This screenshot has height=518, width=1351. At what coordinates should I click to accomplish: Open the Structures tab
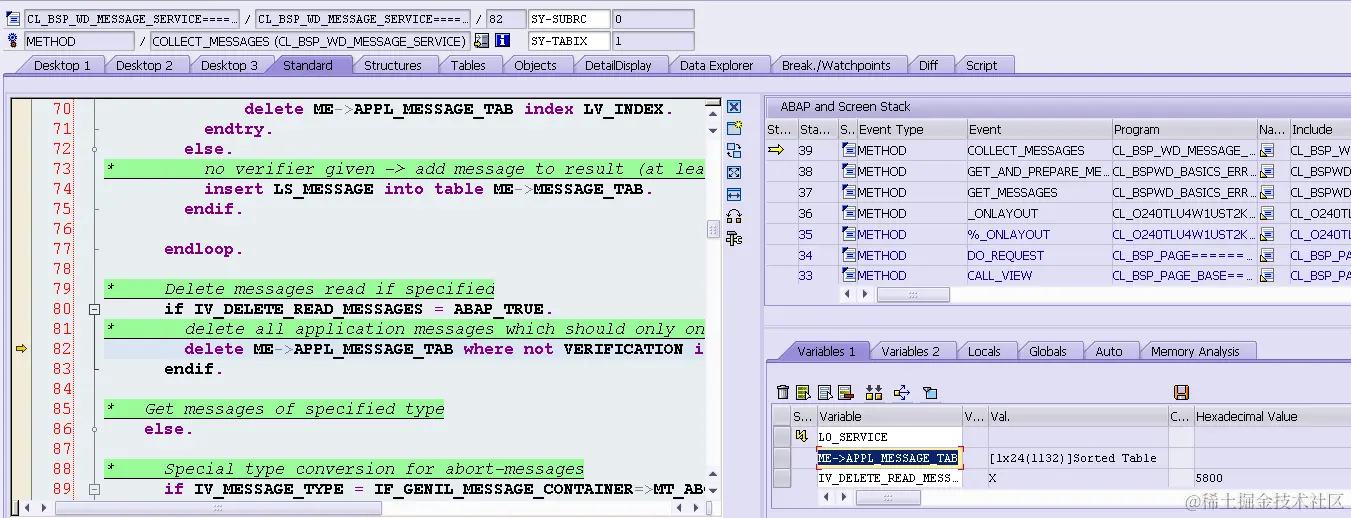click(x=392, y=65)
